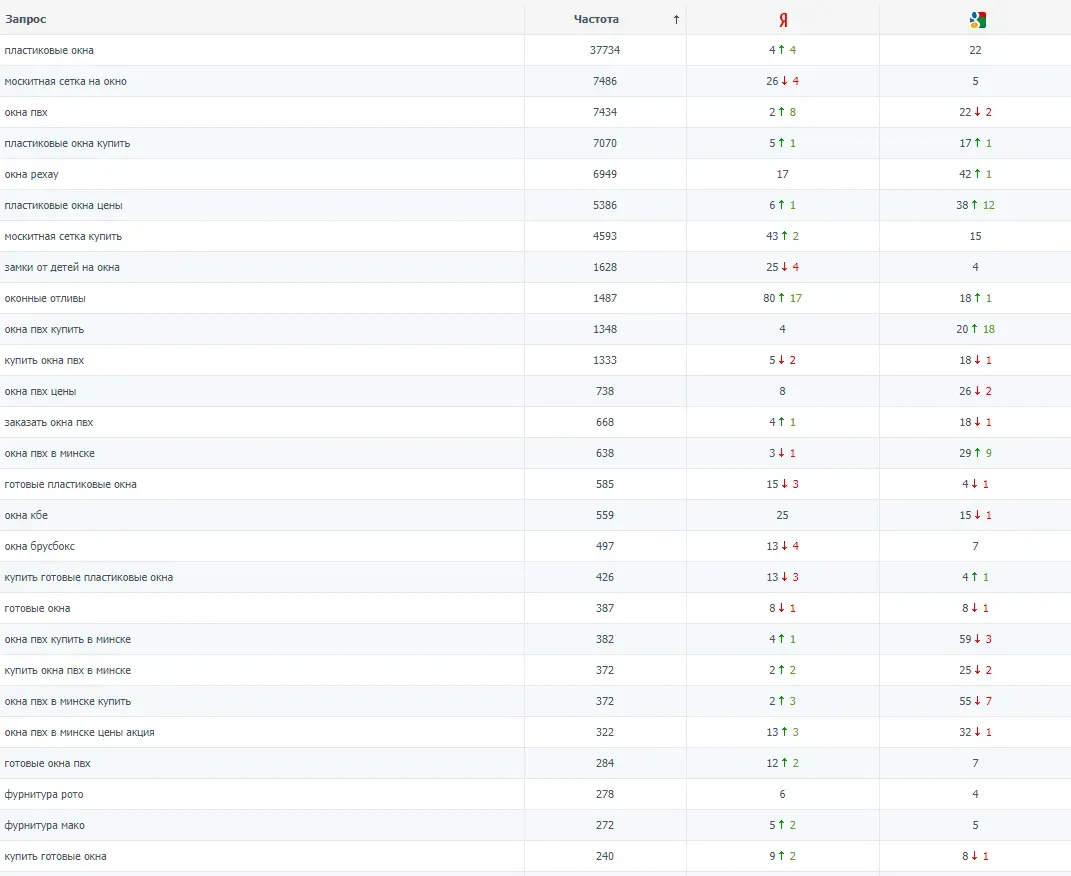Select query 'москитная сетка купить'
The width and height of the screenshot is (1071, 876).
tap(63, 236)
